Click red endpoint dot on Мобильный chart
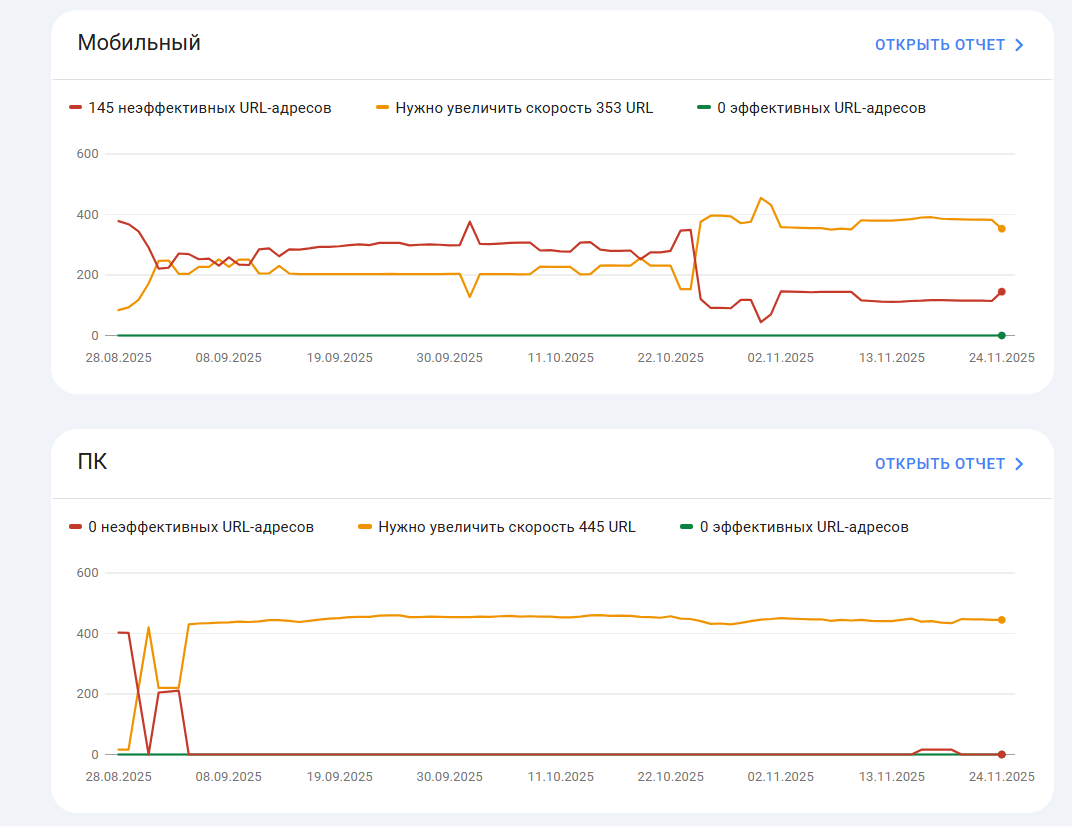 tap(1001, 292)
